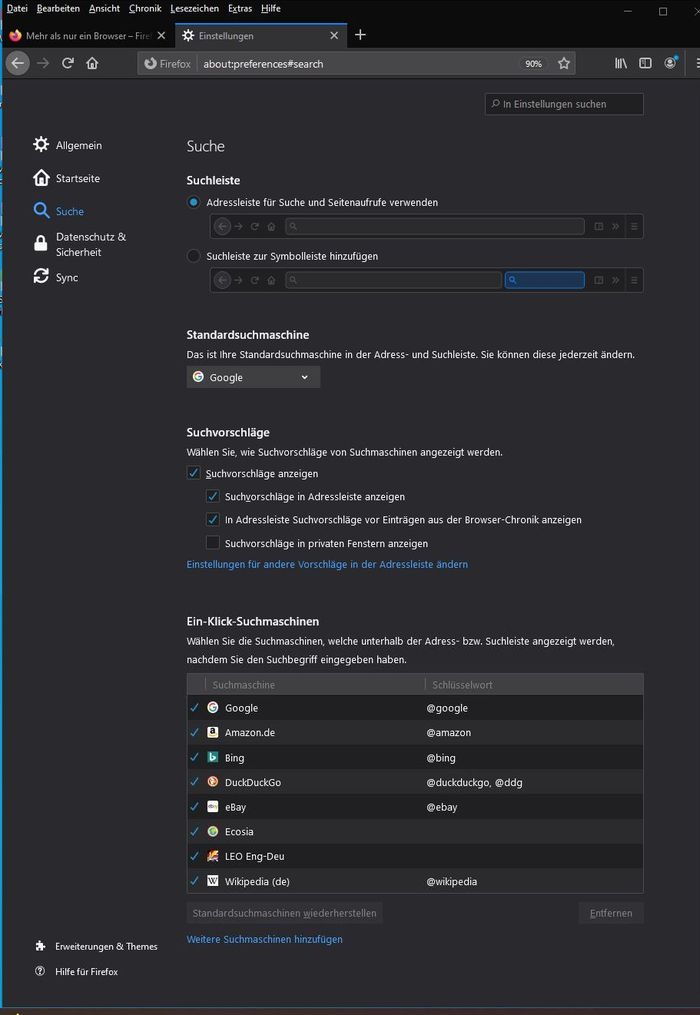Image resolution: width=700 pixels, height=1015 pixels.
Task: Click Weitere Suchmaschinen hinzufügen link
Action: point(265,939)
